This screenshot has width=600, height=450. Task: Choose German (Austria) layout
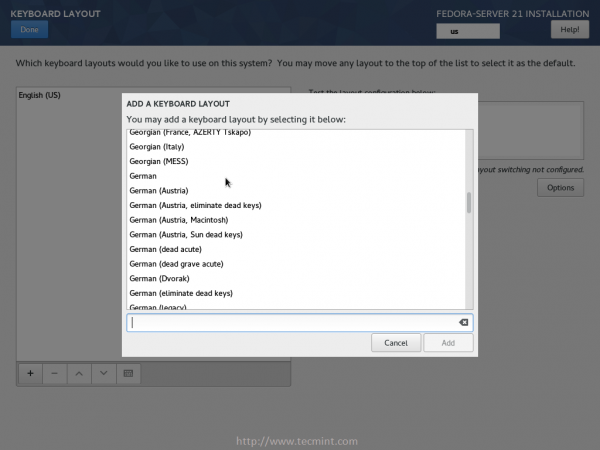click(159, 190)
